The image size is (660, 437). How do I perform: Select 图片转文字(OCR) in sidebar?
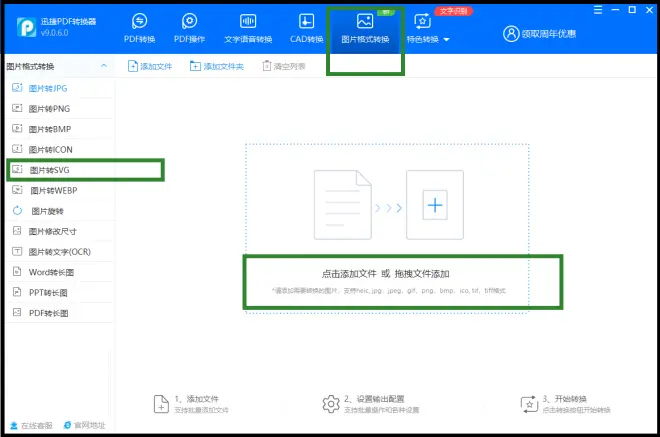60,252
